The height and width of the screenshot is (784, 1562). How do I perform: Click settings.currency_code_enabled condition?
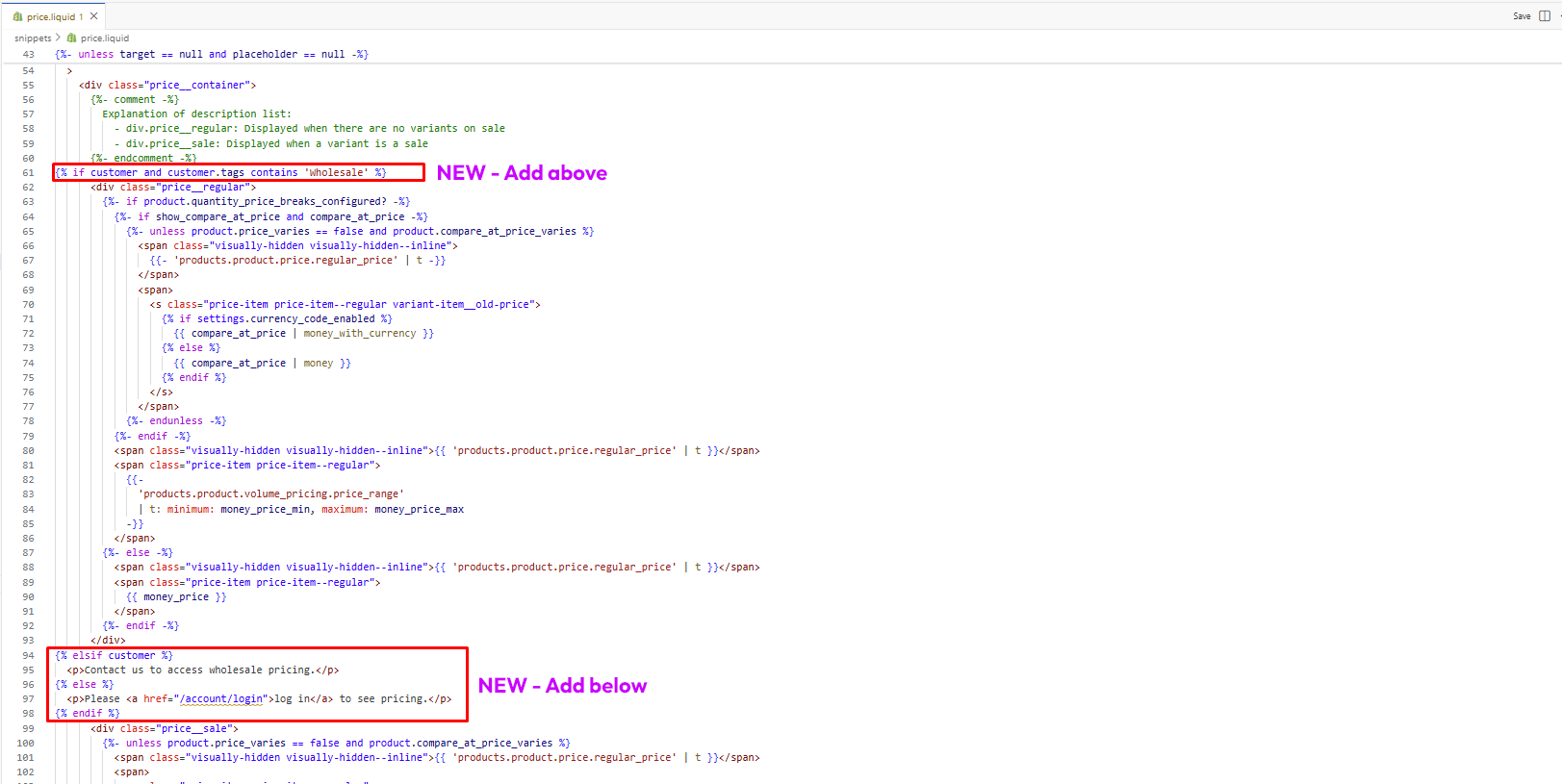coord(277,318)
